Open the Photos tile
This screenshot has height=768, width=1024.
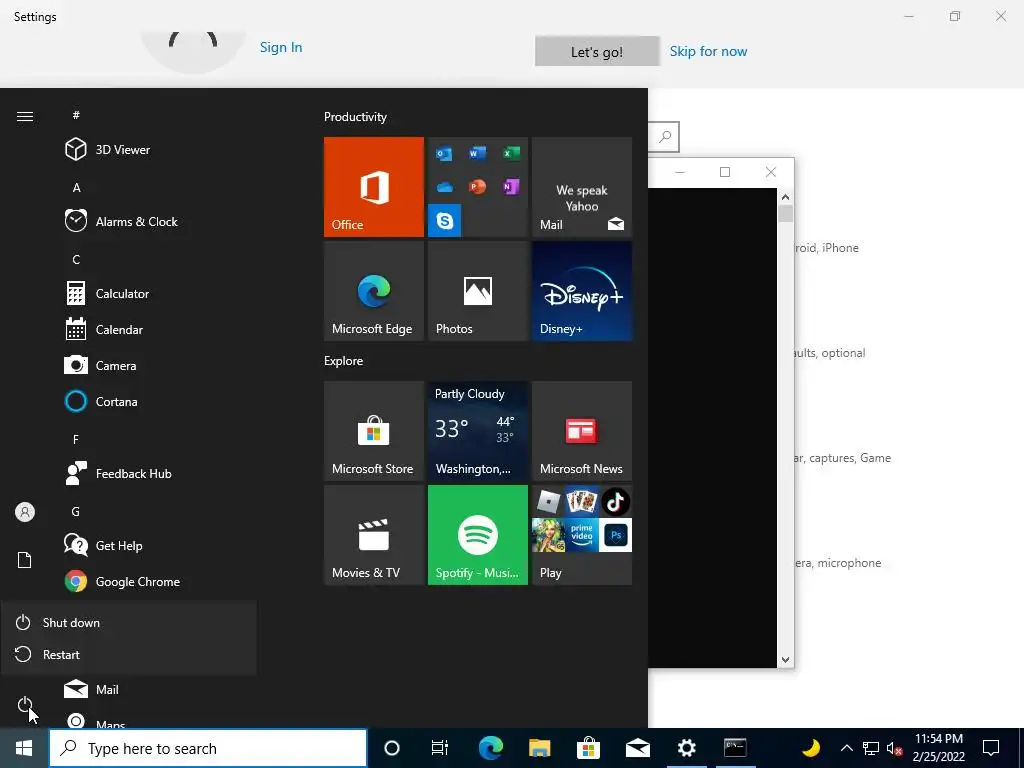(477, 291)
